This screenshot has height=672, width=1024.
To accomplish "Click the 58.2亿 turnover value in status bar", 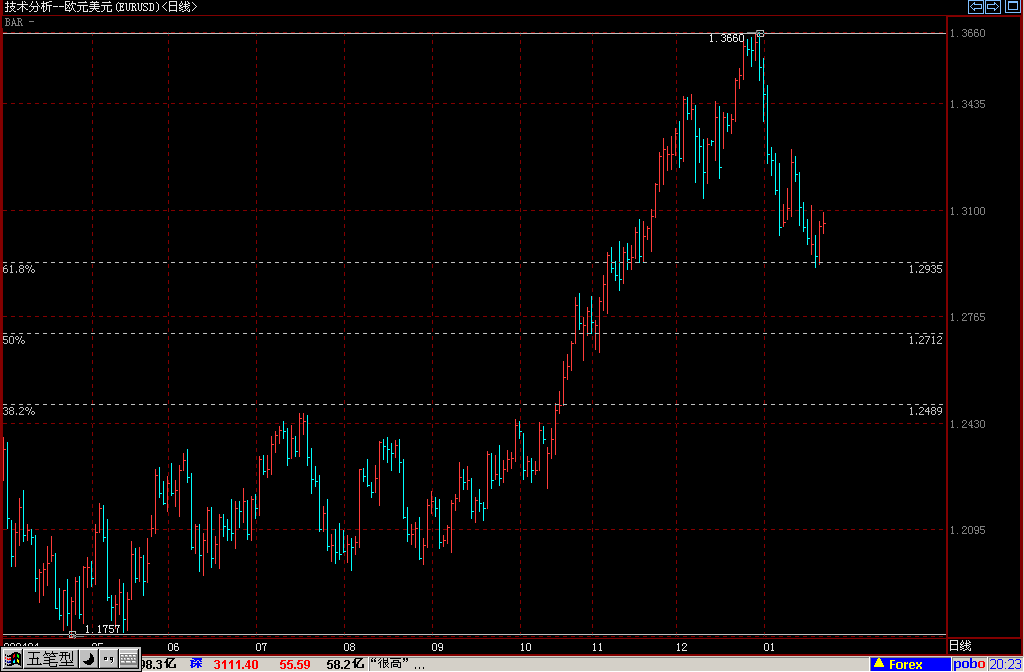I will pyautogui.click(x=343, y=665).
